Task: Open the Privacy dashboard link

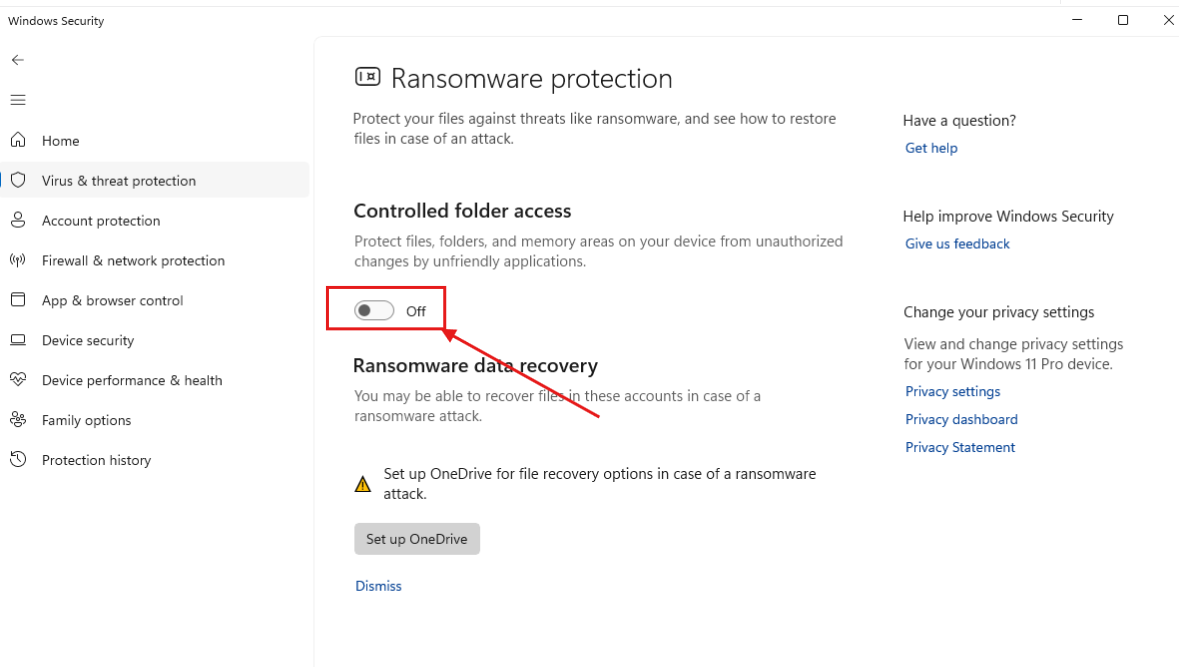Action: tap(961, 420)
